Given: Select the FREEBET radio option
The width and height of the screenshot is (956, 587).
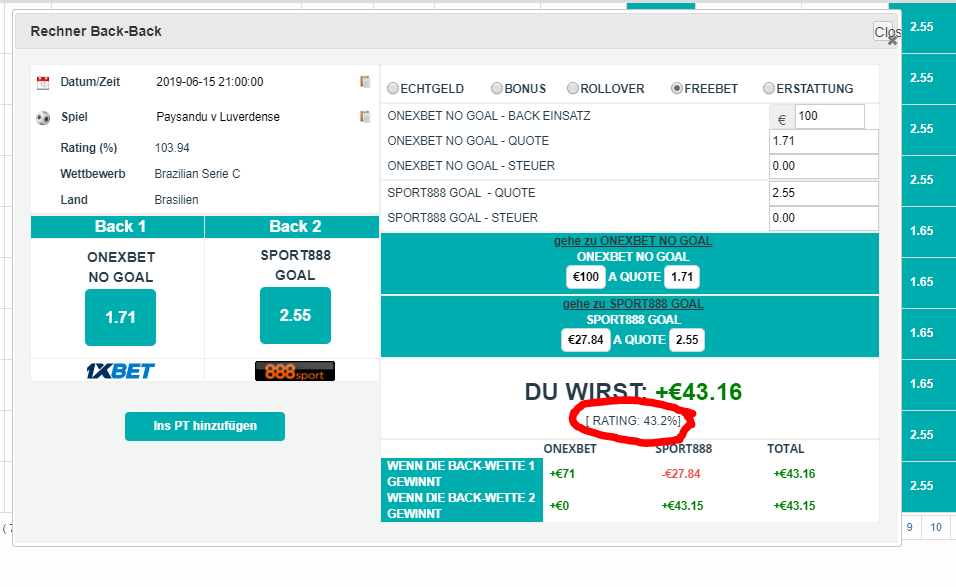Looking at the screenshot, I should [676, 88].
